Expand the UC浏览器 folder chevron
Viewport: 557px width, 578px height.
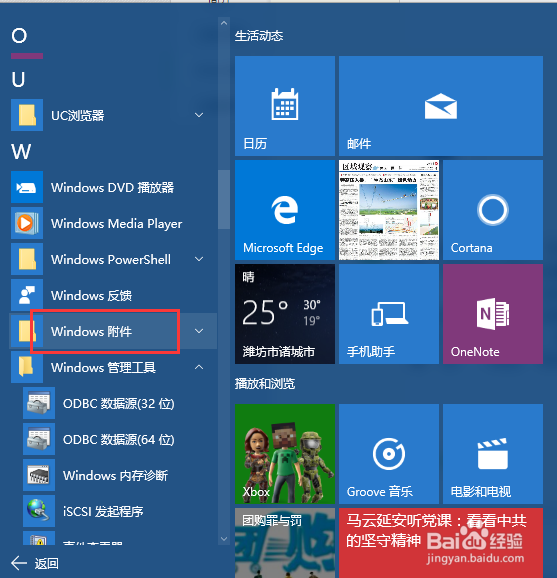coord(199,115)
